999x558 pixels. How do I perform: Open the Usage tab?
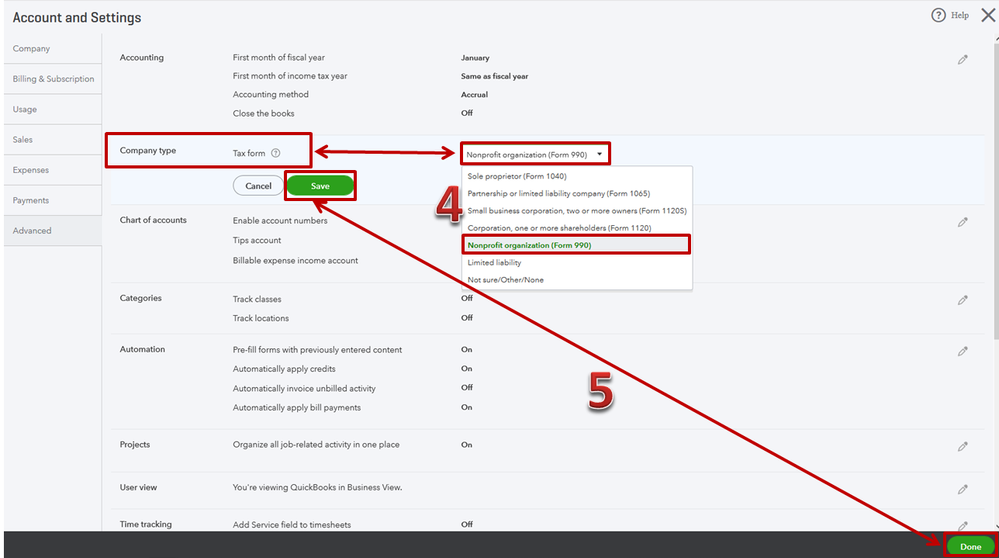[x=52, y=109]
